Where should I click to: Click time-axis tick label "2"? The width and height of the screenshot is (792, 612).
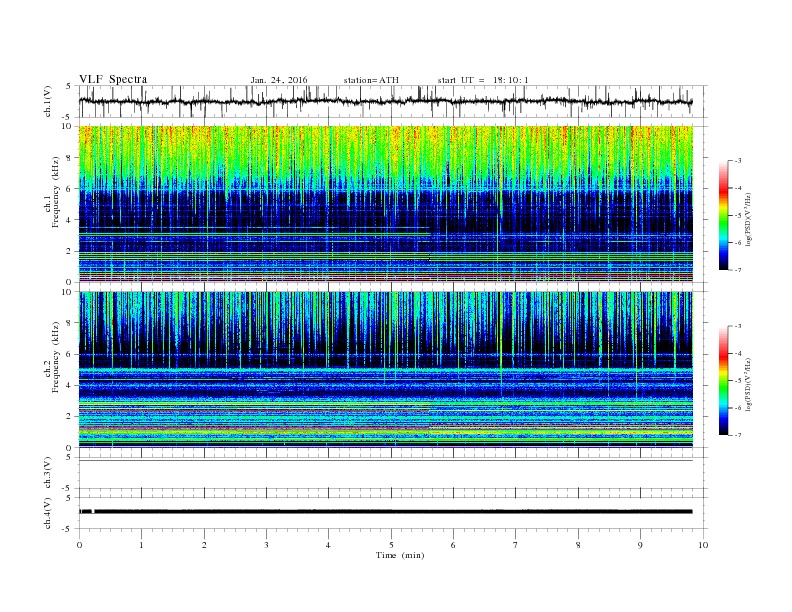tap(204, 545)
